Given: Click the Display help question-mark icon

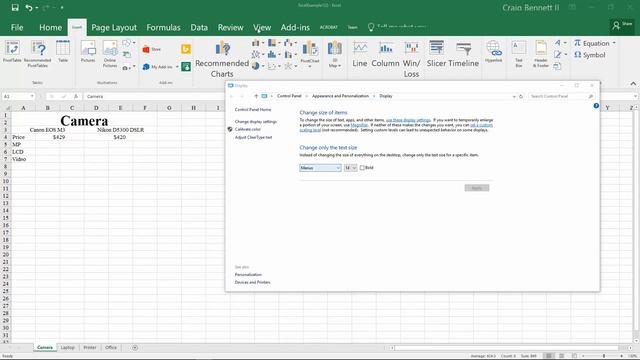Looking at the screenshot, I should 596,106.
